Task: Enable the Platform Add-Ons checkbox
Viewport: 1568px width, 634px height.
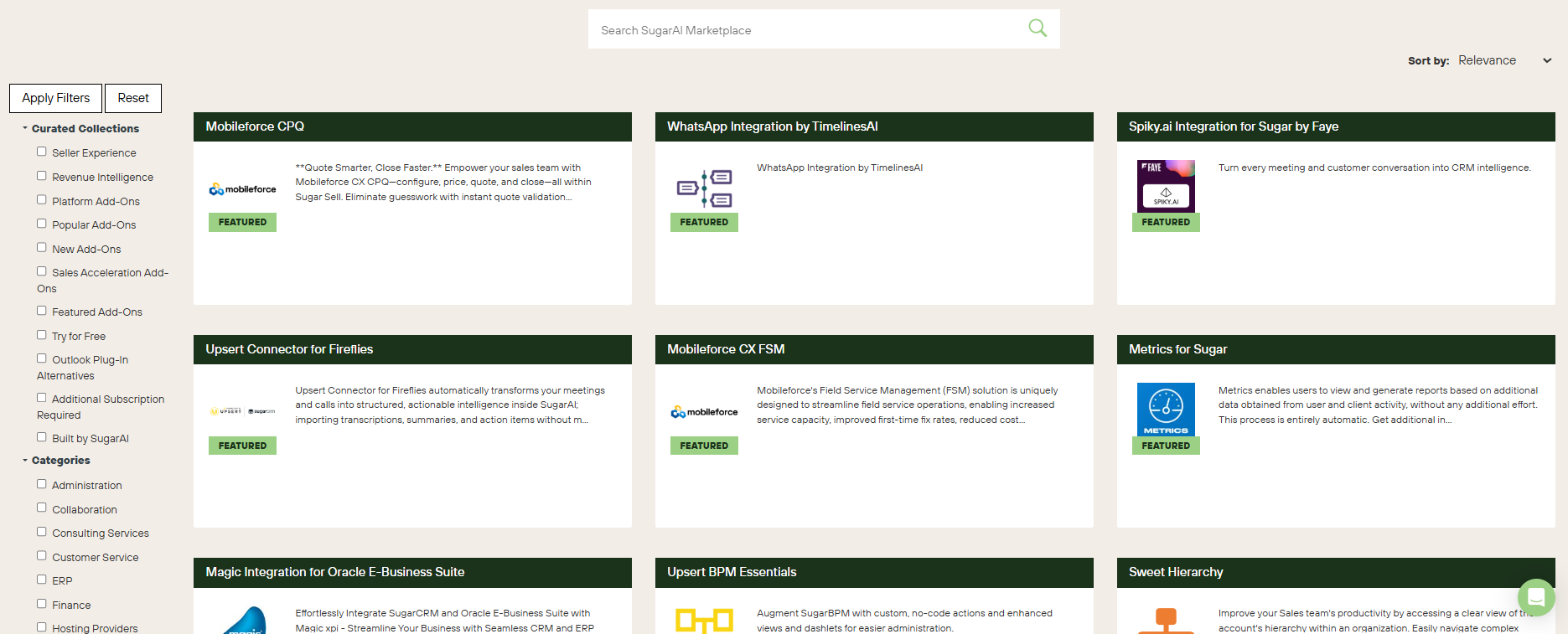Action: (42, 200)
